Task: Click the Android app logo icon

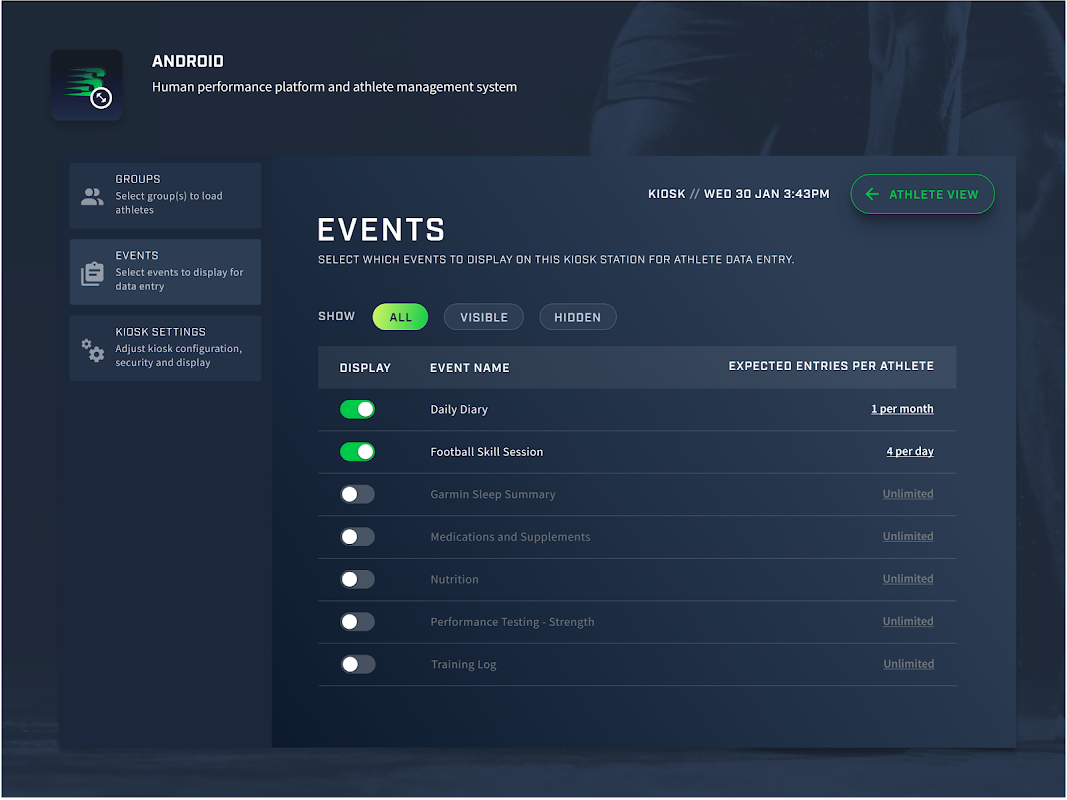Action: 86,85
